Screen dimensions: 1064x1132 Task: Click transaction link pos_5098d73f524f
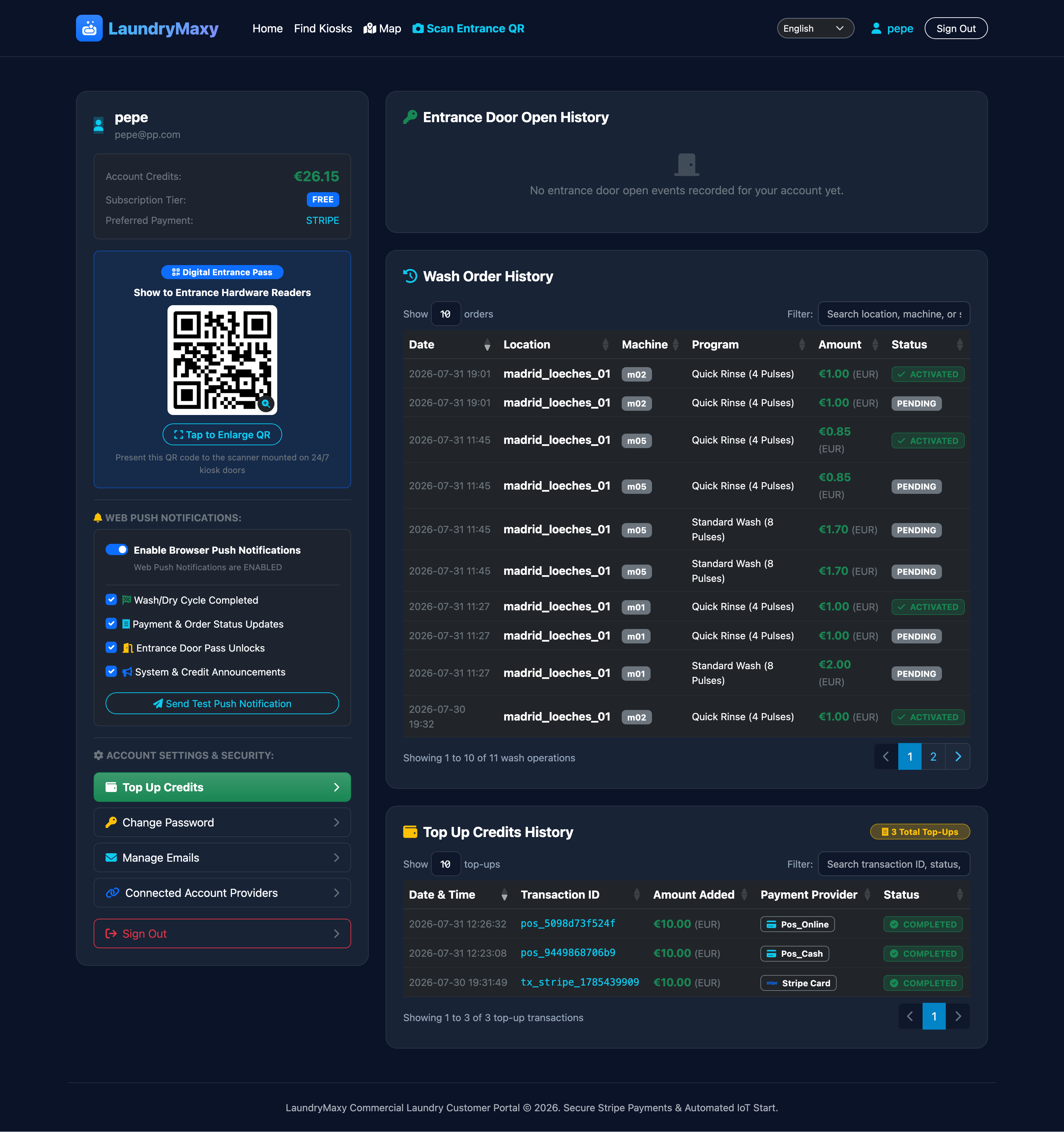pos(568,924)
